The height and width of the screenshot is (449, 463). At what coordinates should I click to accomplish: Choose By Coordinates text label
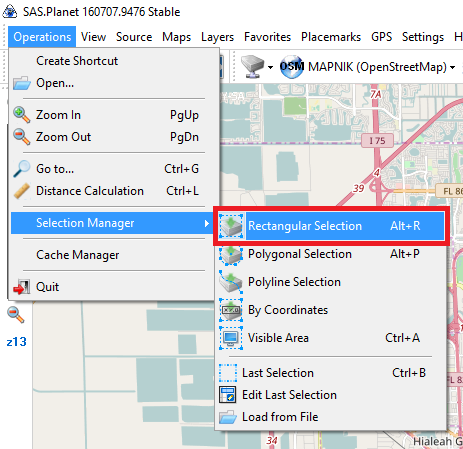(x=288, y=310)
